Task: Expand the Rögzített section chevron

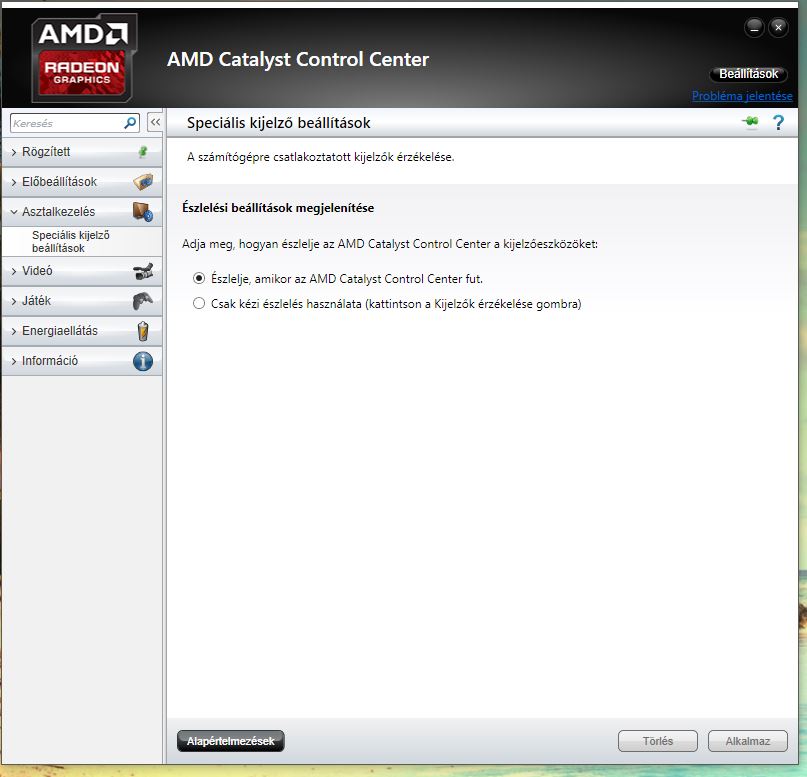Action: [x=14, y=152]
